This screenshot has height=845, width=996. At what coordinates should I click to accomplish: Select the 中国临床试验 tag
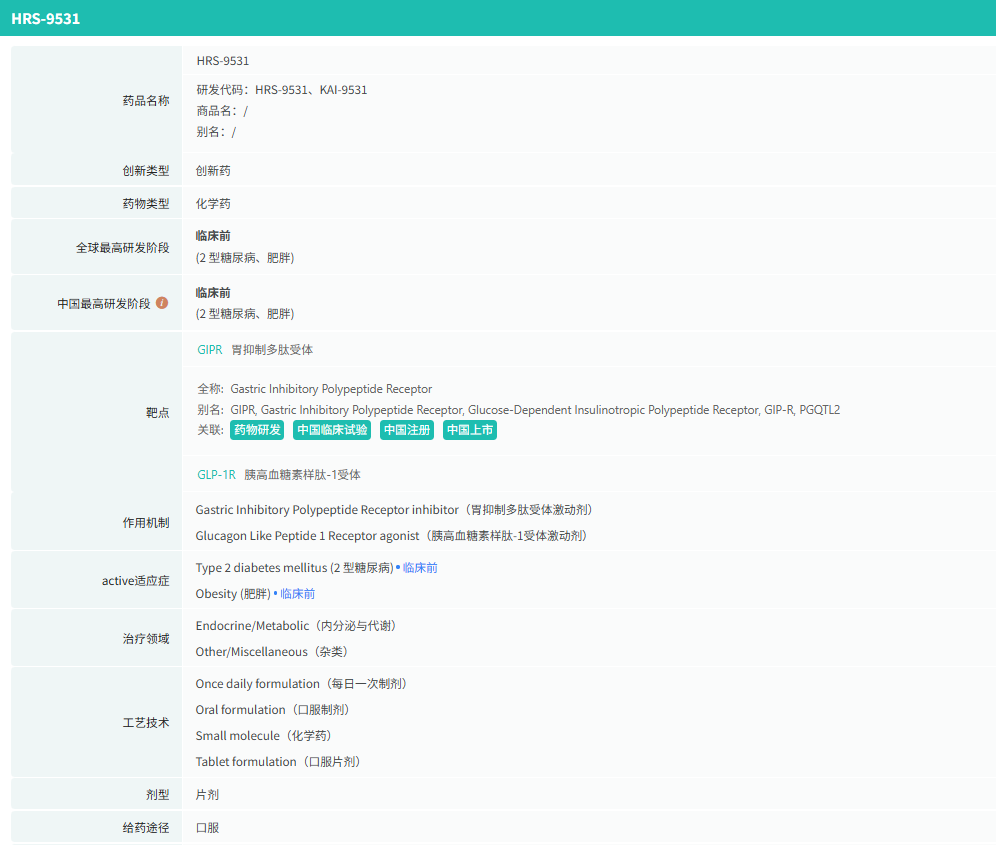pos(332,430)
